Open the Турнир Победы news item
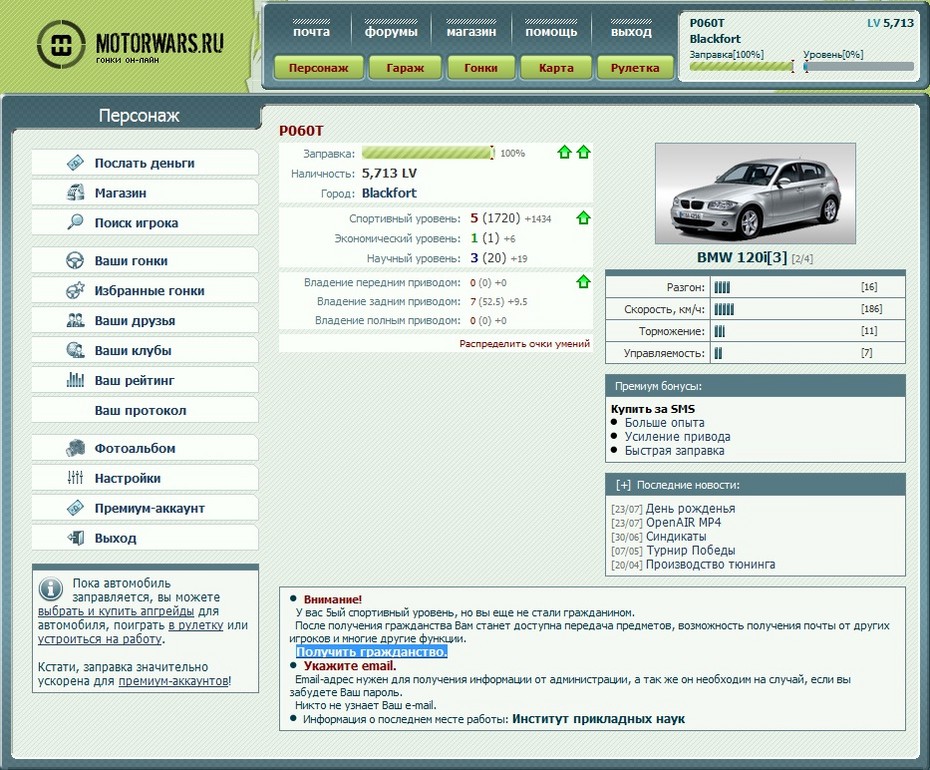Screen dimensions: 930x770 690,550
